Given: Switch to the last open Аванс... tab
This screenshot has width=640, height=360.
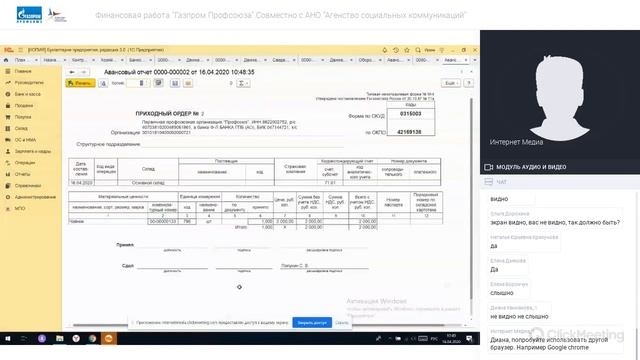Looking at the screenshot, I should [x=455, y=60].
